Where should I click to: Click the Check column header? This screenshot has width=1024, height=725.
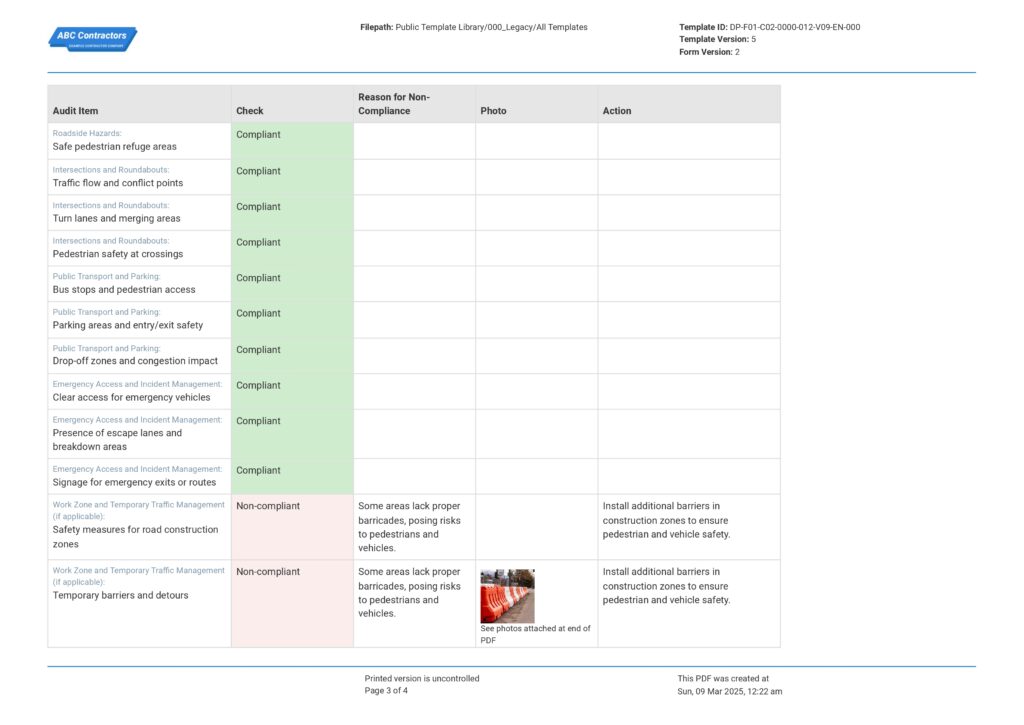point(249,110)
